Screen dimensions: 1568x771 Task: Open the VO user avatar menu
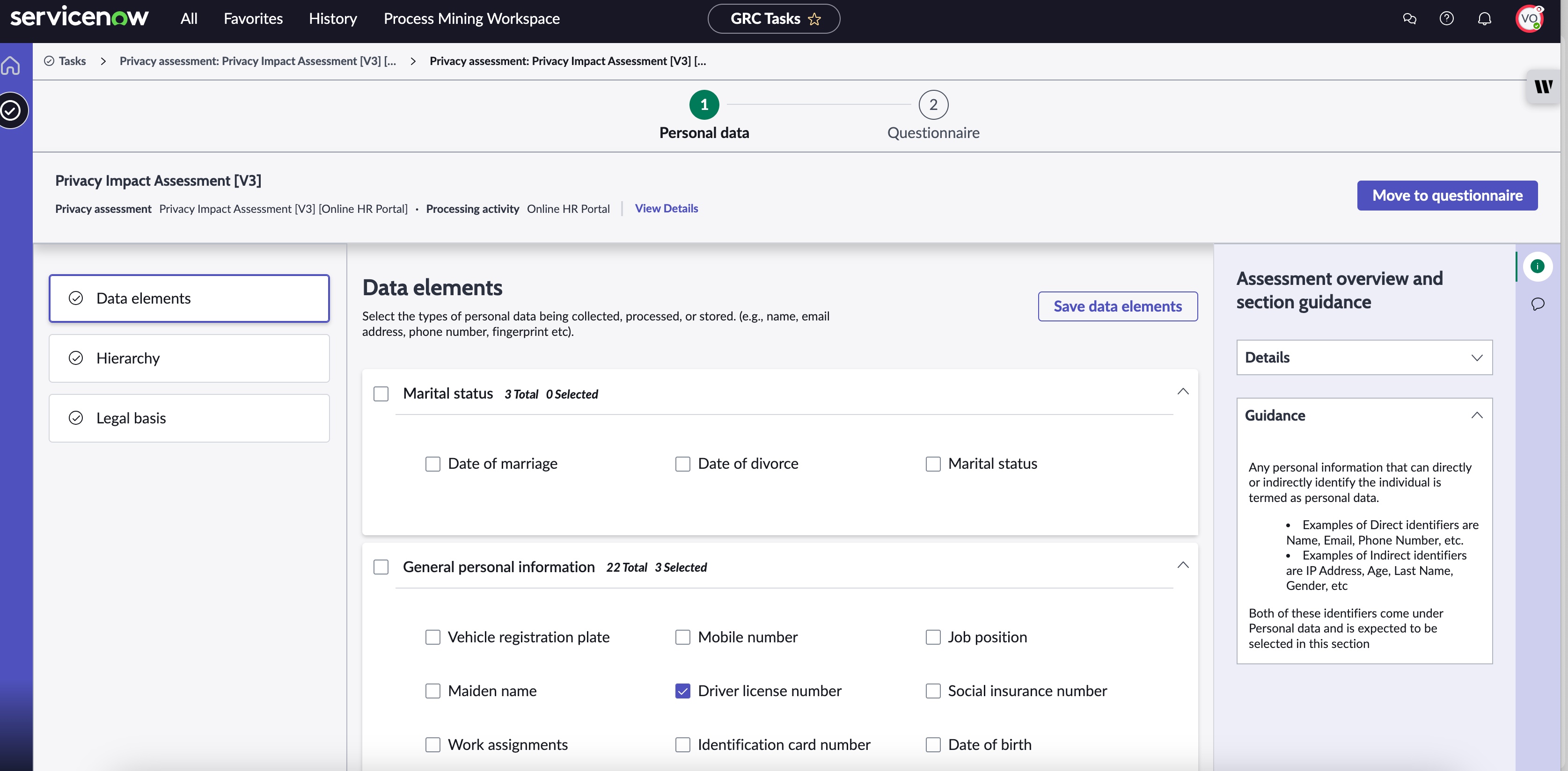[1528, 19]
